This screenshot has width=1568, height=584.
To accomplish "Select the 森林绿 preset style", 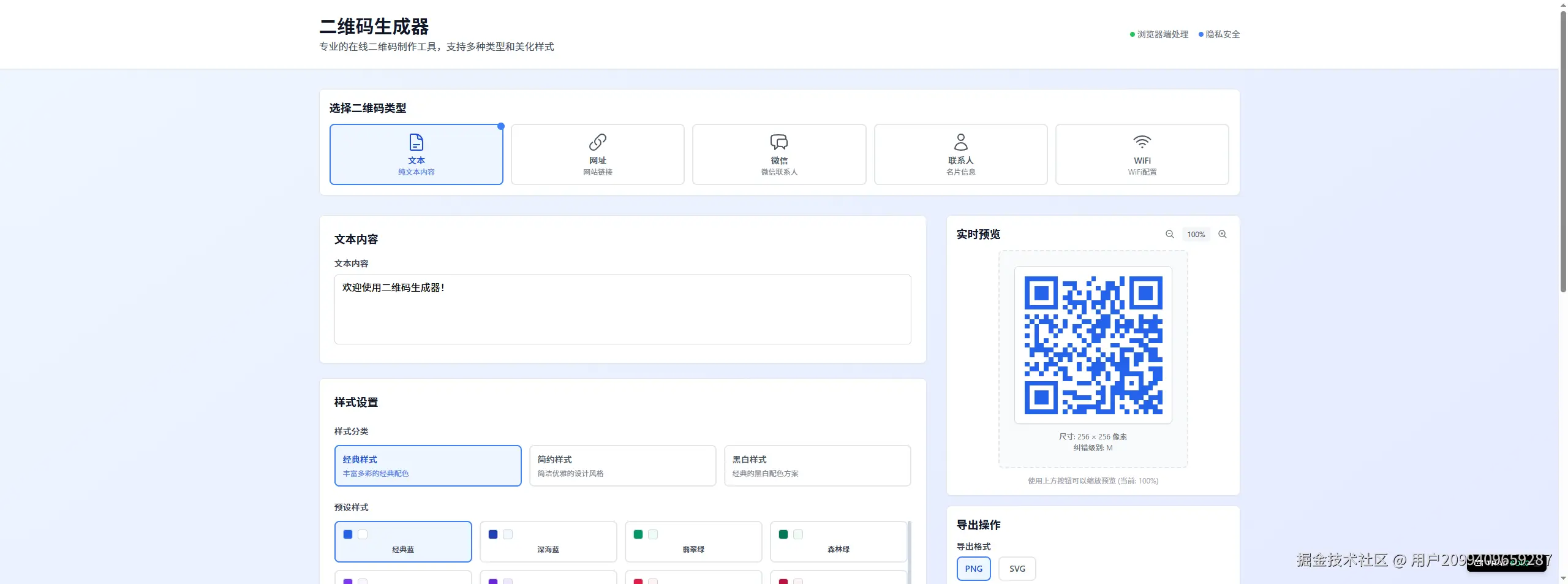I will click(x=839, y=542).
